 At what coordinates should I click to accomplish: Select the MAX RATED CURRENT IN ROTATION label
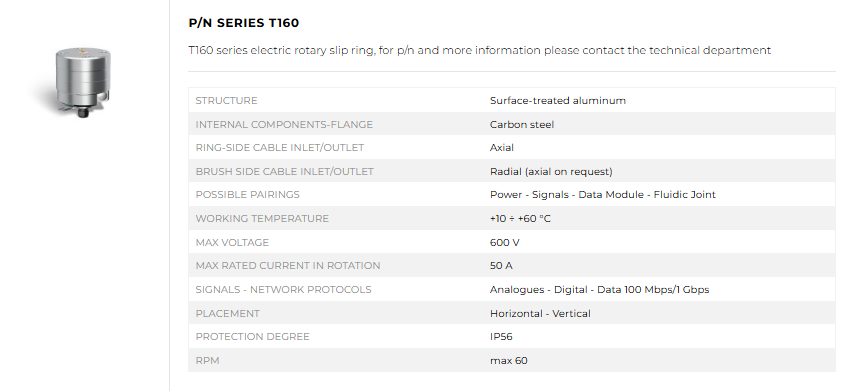(288, 266)
